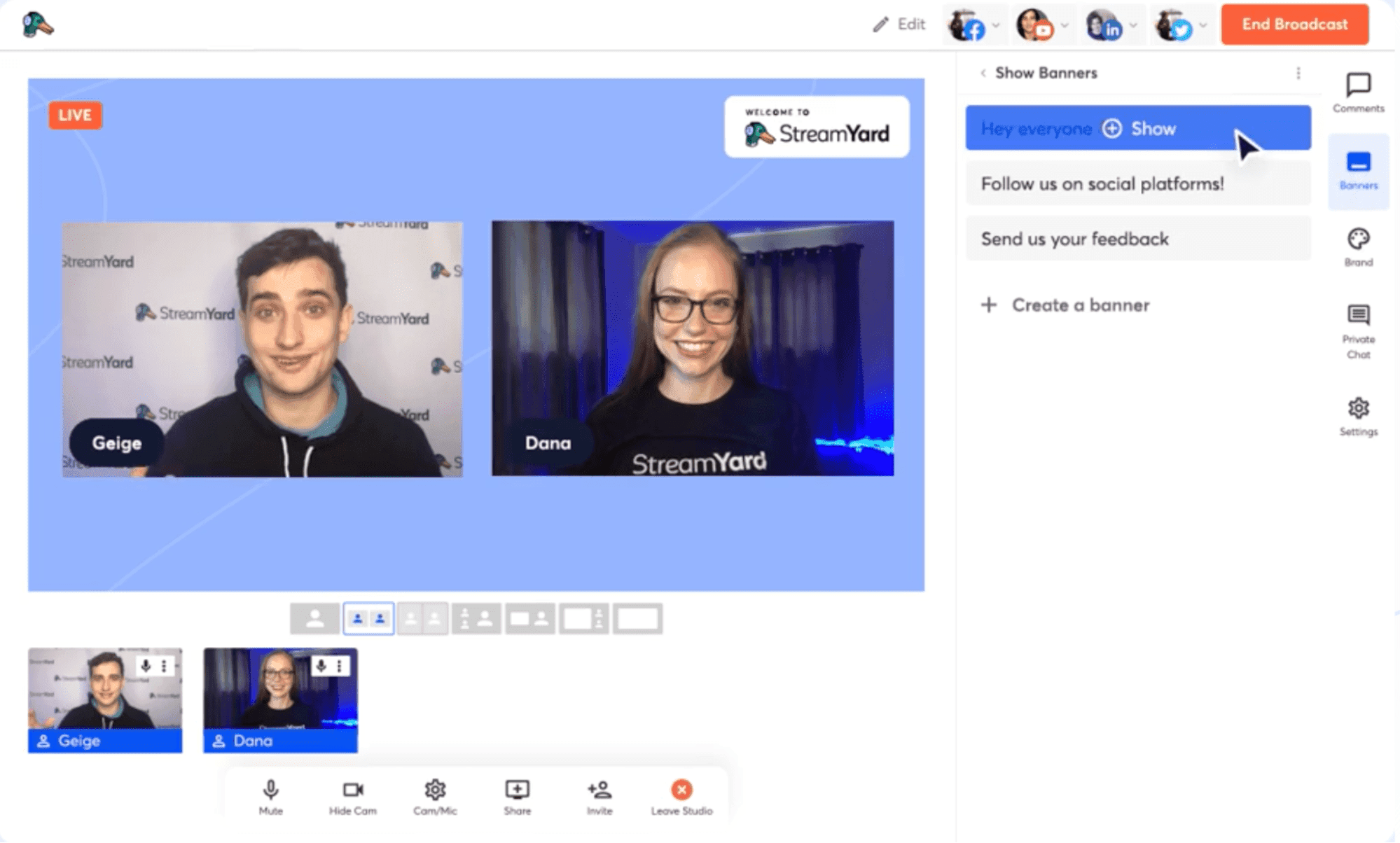
Task: Open Dana's thumbnail three-dot menu
Action: click(x=339, y=666)
